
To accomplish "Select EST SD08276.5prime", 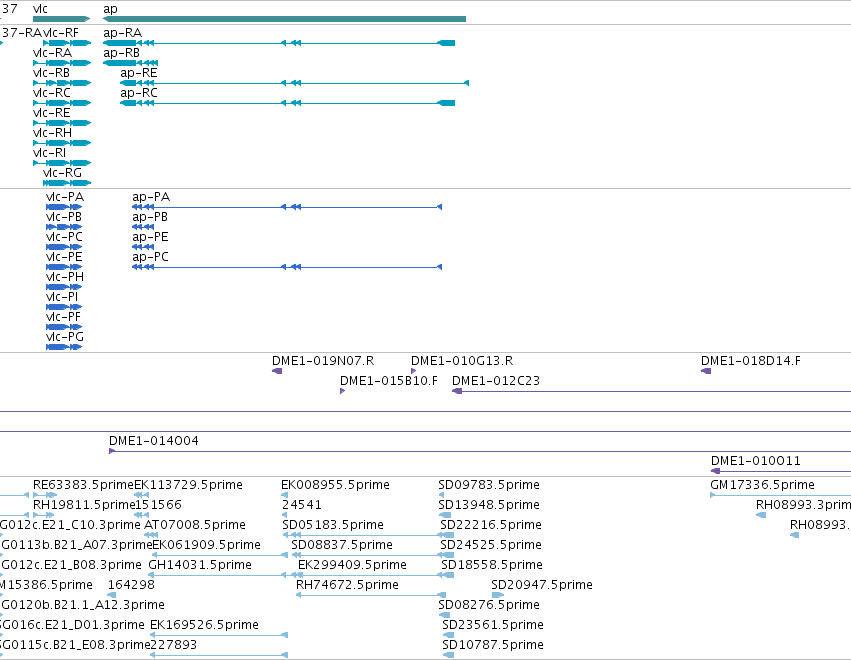I will [x=489, y=605].
